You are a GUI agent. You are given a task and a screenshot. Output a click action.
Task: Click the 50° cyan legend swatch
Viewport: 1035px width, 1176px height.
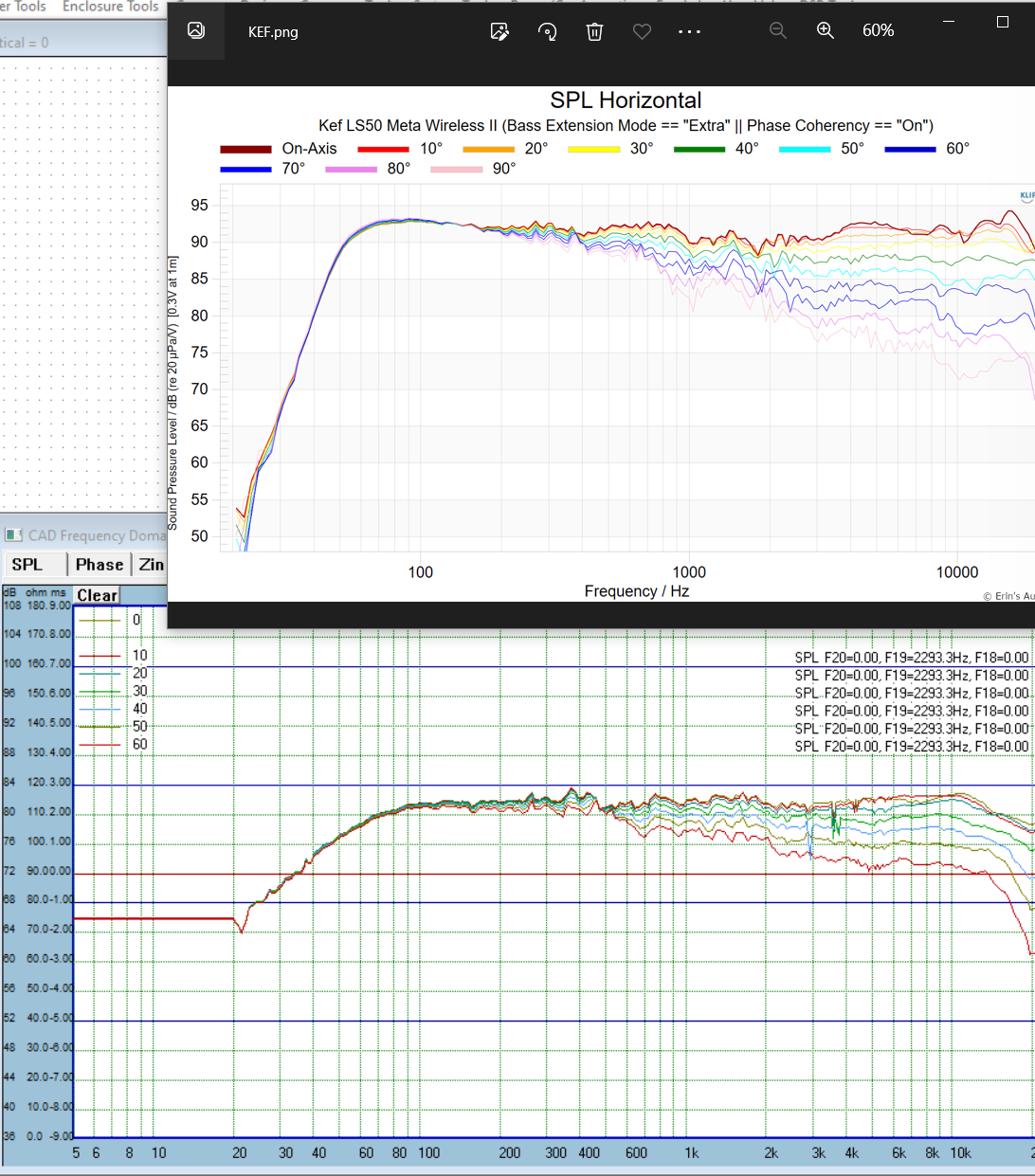[805, 149]
